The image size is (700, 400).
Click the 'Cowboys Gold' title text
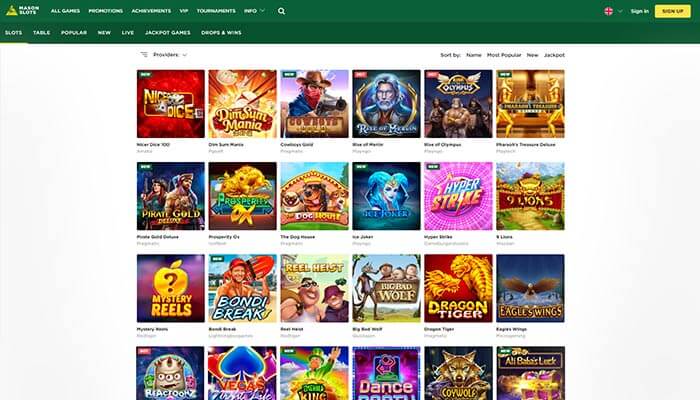click(x=296, y=145)
